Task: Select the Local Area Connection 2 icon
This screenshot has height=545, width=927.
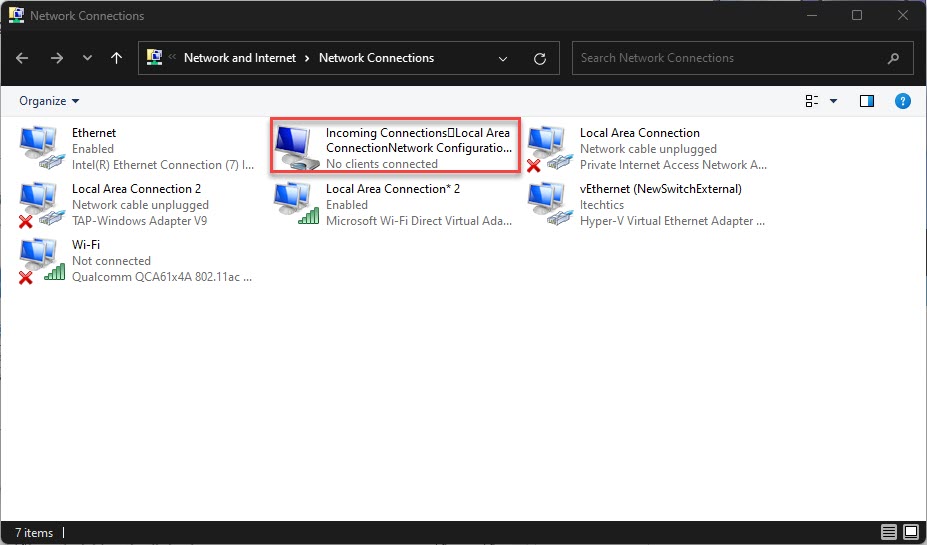Action: click(41, 204)
